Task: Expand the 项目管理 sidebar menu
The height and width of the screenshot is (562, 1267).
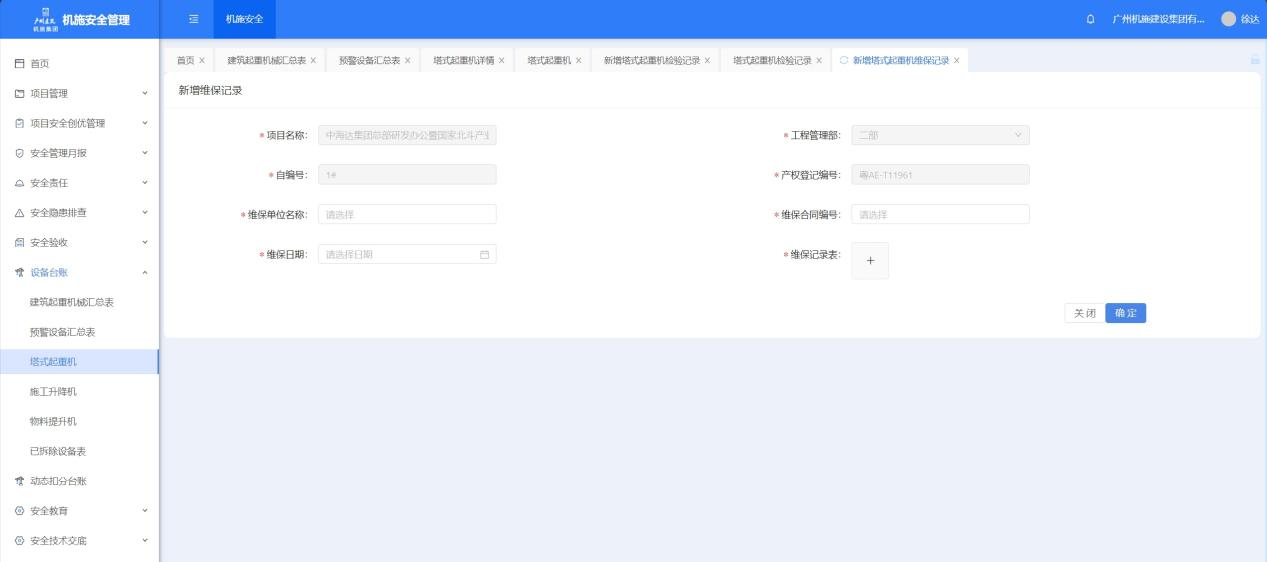Action: pos(80,93)
